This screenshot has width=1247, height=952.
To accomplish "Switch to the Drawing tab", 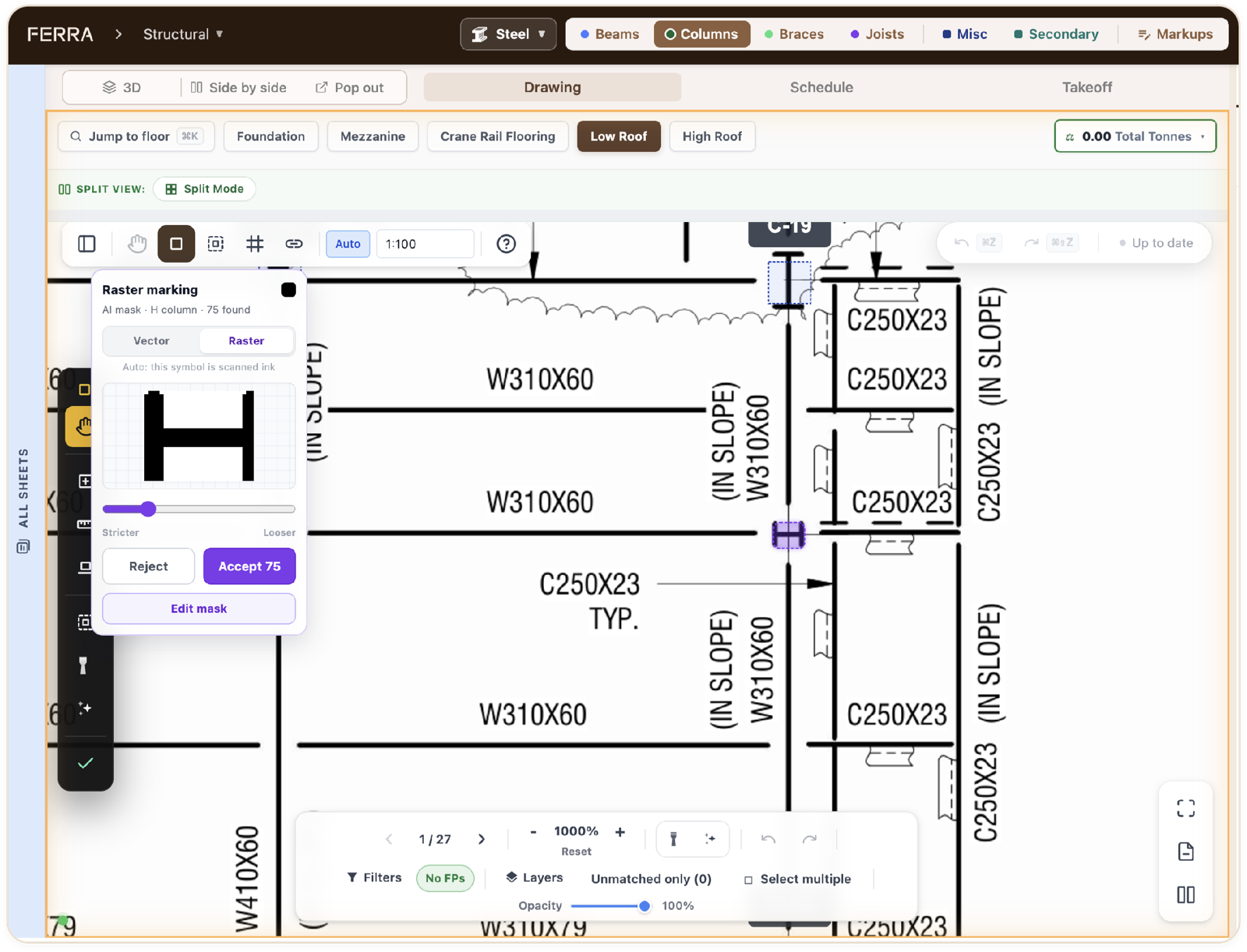I will 552,87.
